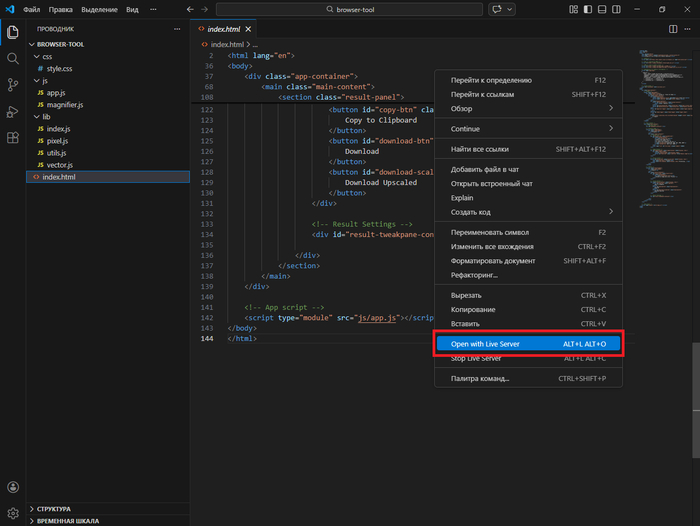Image resolution: width=700 pixels, height=526 pixels.
Task: Open style.css file in explorer
Action: point(60,69)
